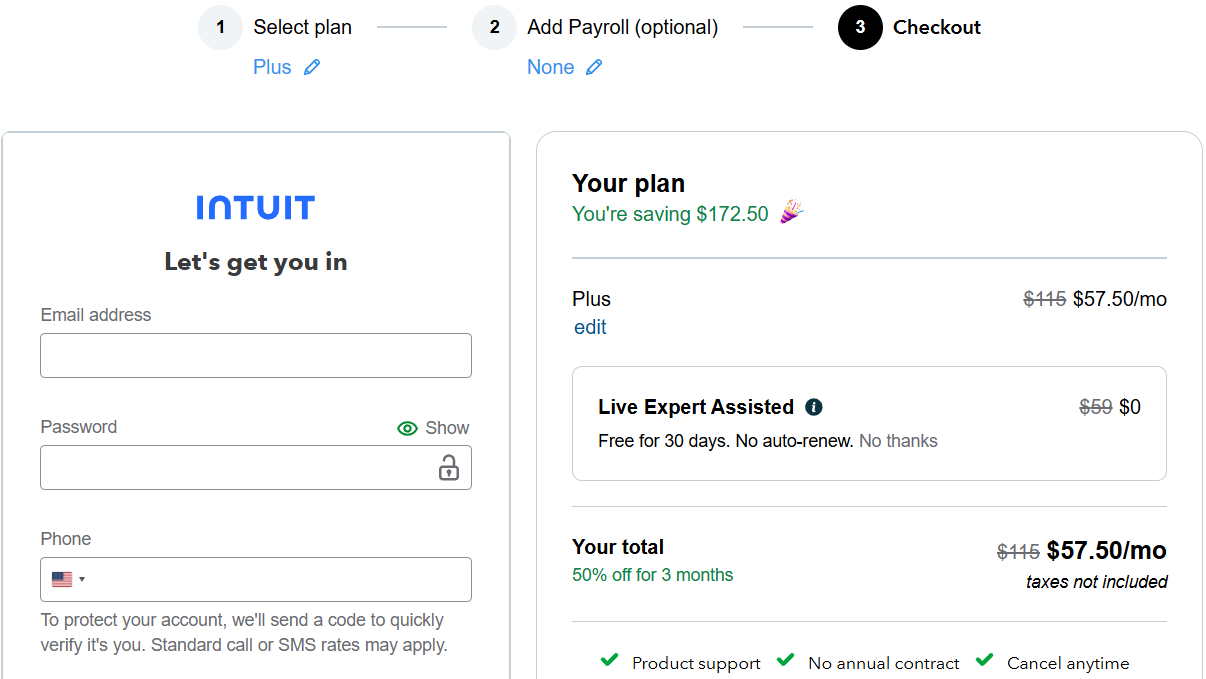
Task: Focus the Password input field
Action: [235, 467]
